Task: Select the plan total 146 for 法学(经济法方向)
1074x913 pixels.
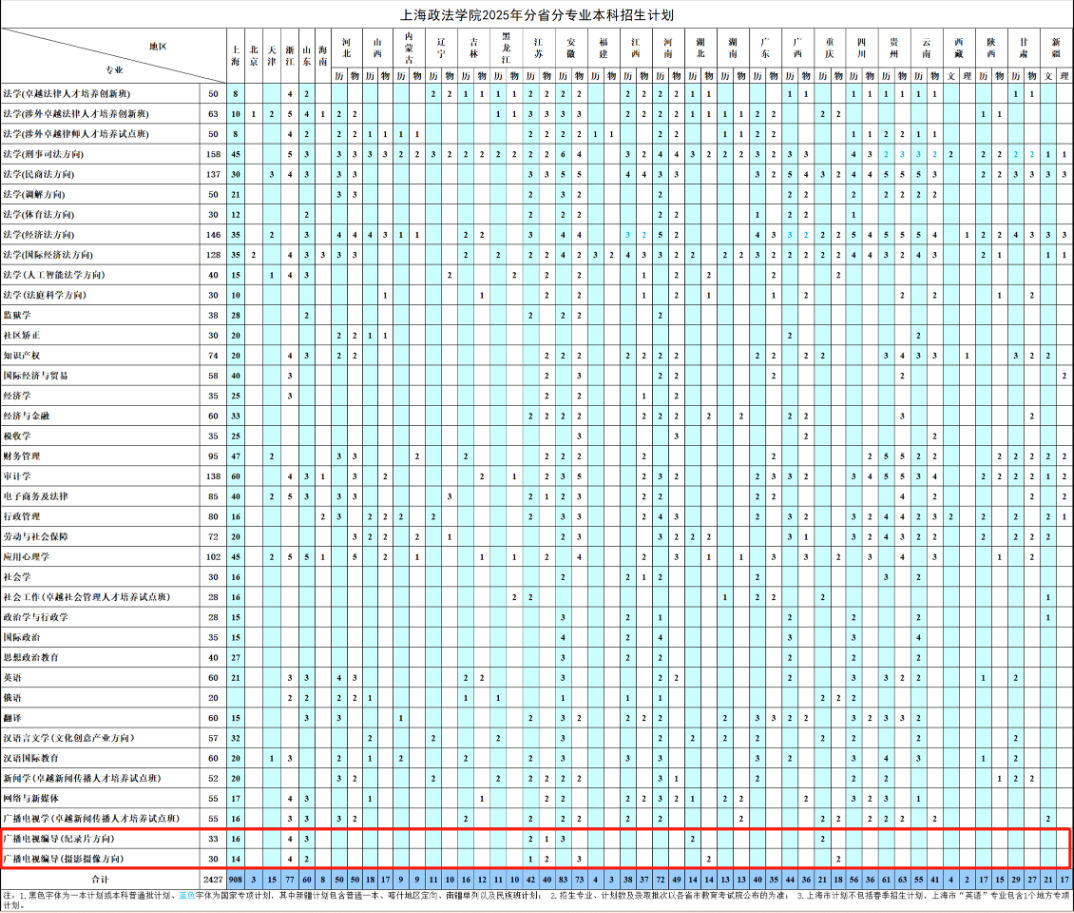Action: tap(213, 234)
